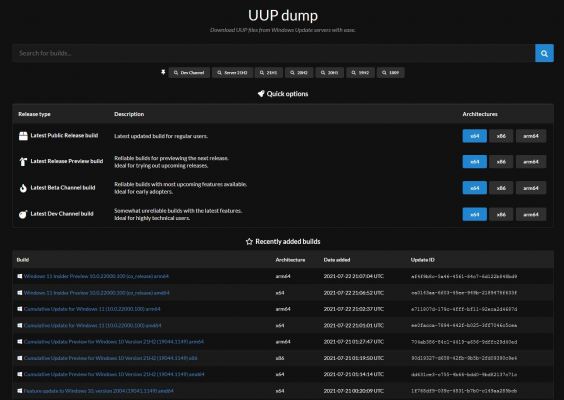Click the Architectures column header in Quick options

480,114
